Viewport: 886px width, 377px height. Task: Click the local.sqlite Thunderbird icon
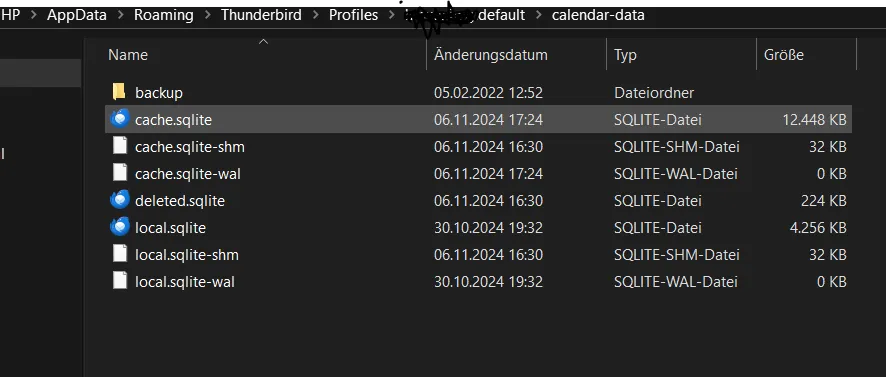(x=119, y=227)
